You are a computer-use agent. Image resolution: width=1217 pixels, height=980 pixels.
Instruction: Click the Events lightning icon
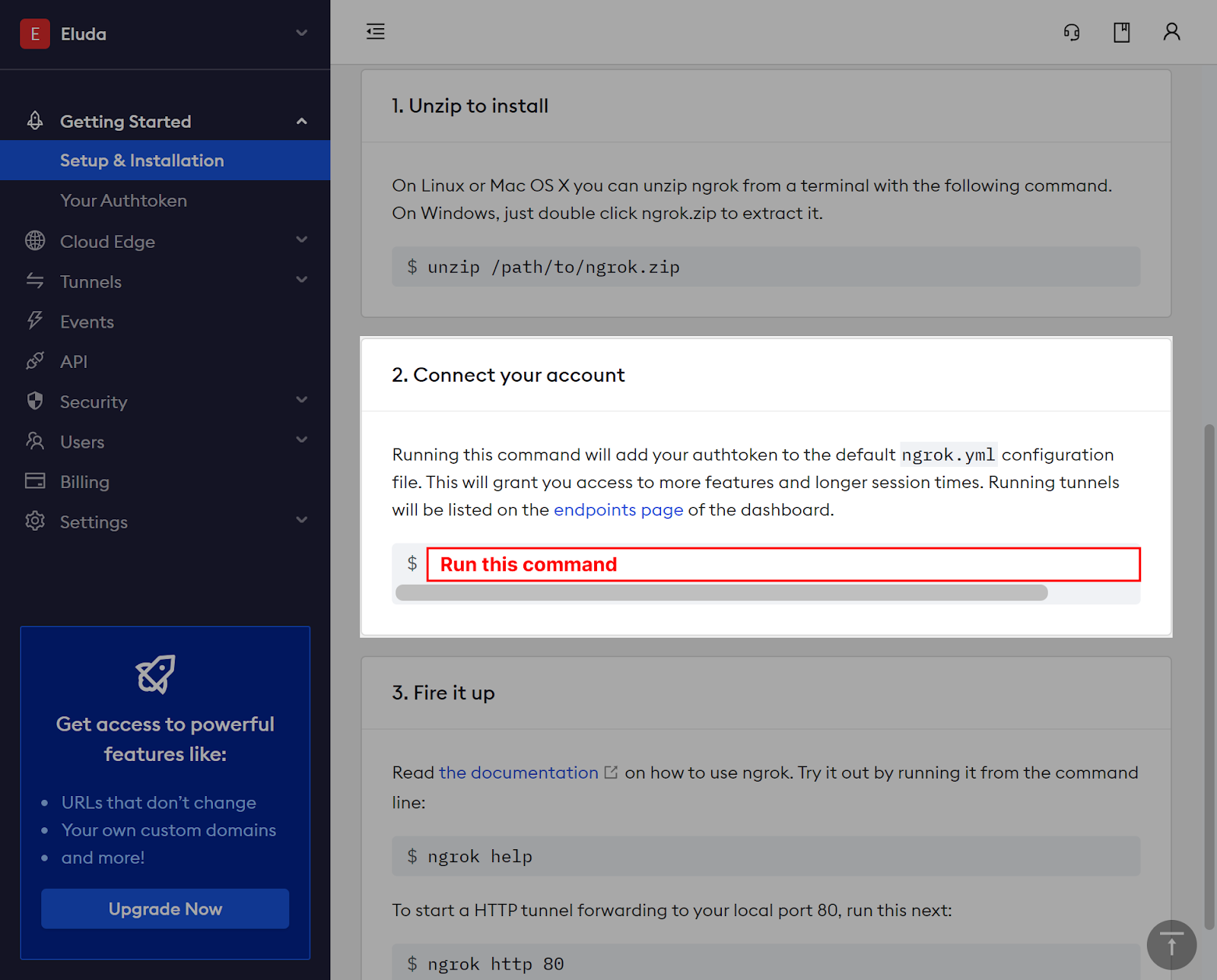pyautogui.click(x=35, y=321)
